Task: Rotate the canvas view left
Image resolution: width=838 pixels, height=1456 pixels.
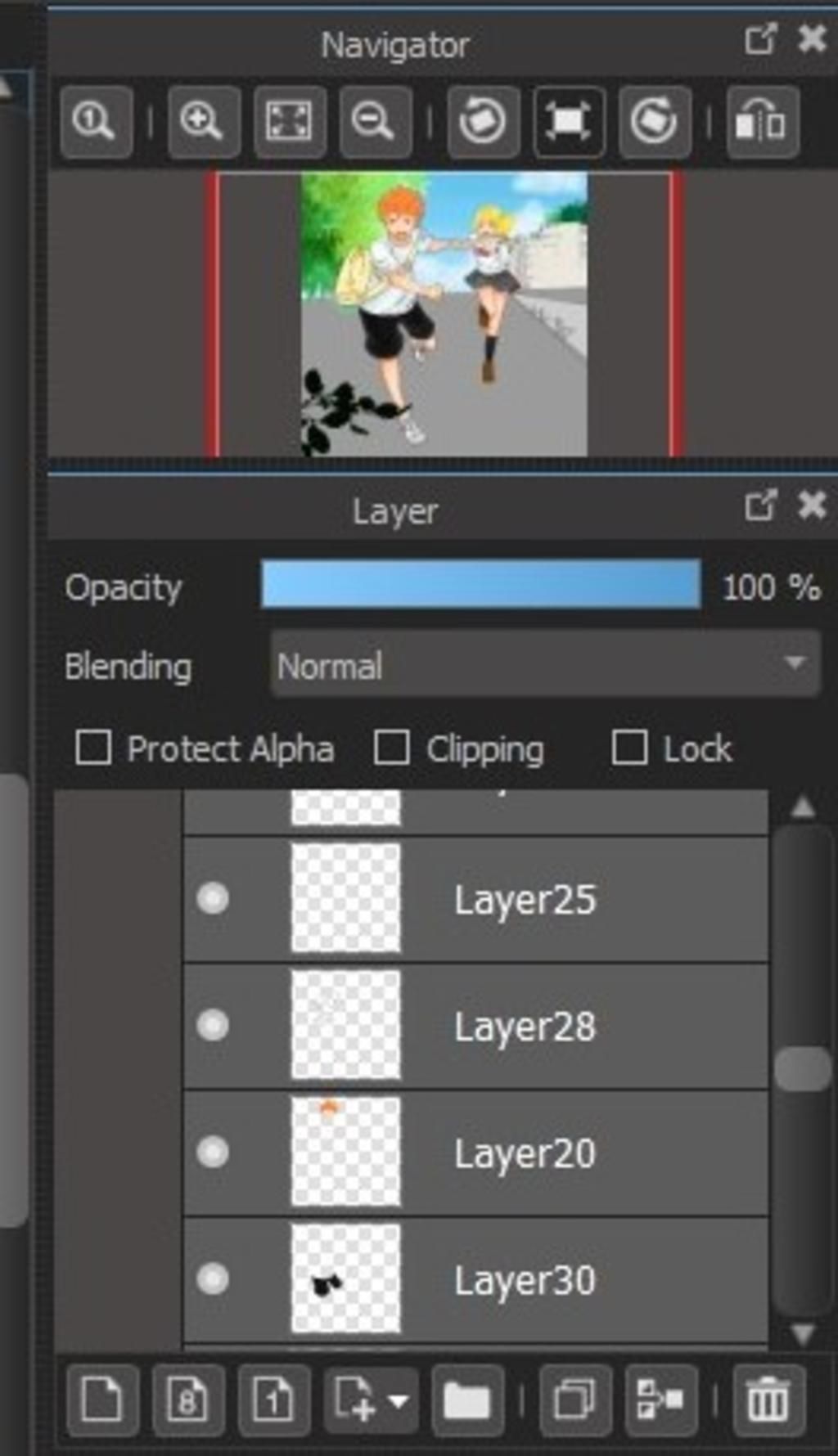Action: coord(483,122)
